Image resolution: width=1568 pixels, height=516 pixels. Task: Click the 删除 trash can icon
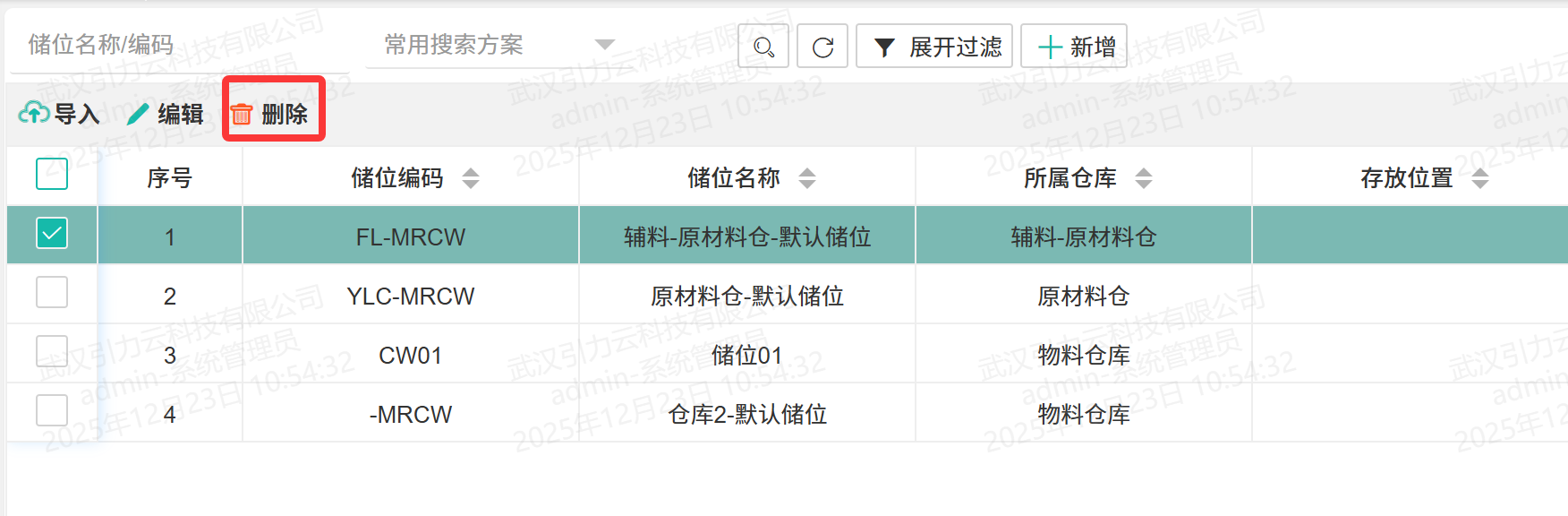242,114
